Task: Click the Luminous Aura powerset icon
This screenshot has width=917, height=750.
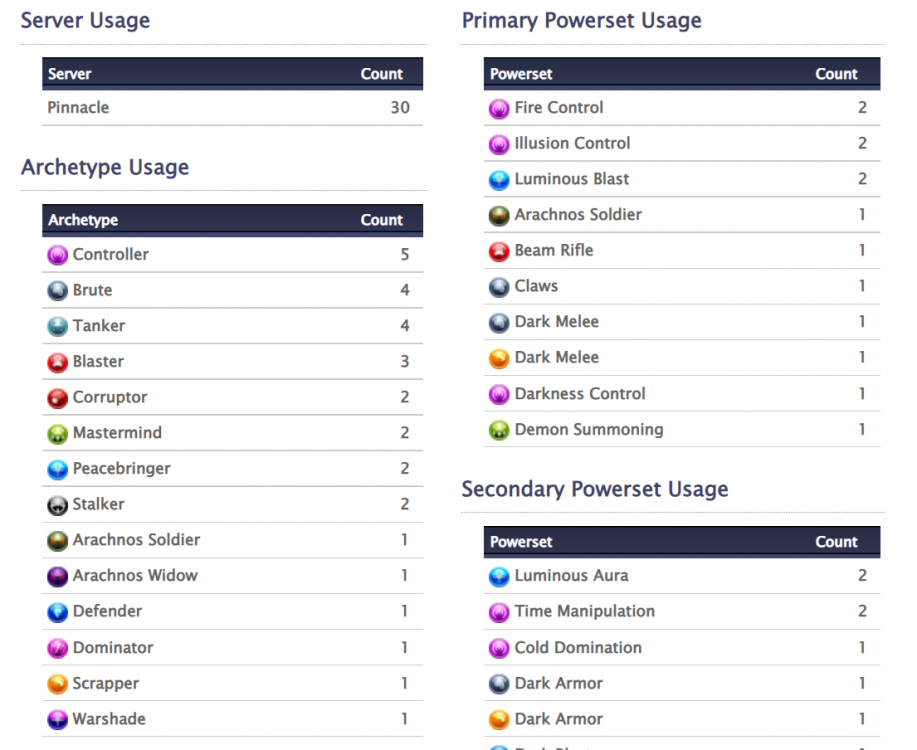Action: coord(499,576)
